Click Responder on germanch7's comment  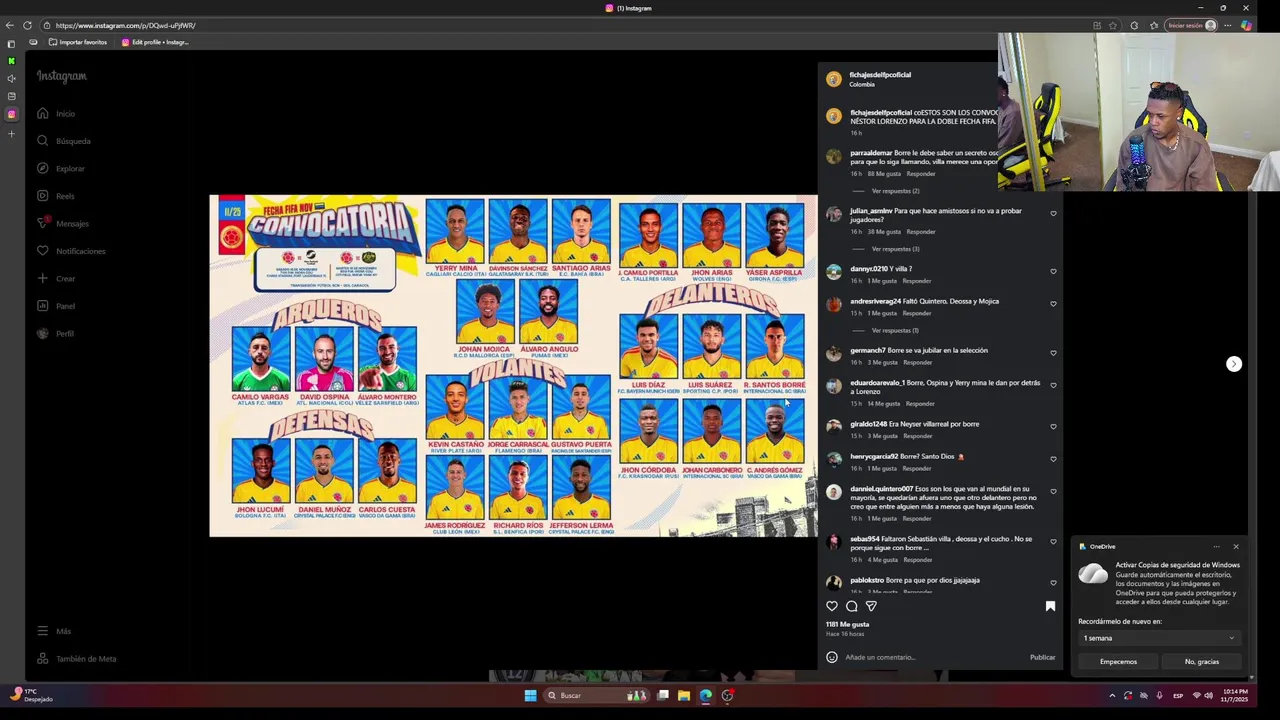point(917,363)
